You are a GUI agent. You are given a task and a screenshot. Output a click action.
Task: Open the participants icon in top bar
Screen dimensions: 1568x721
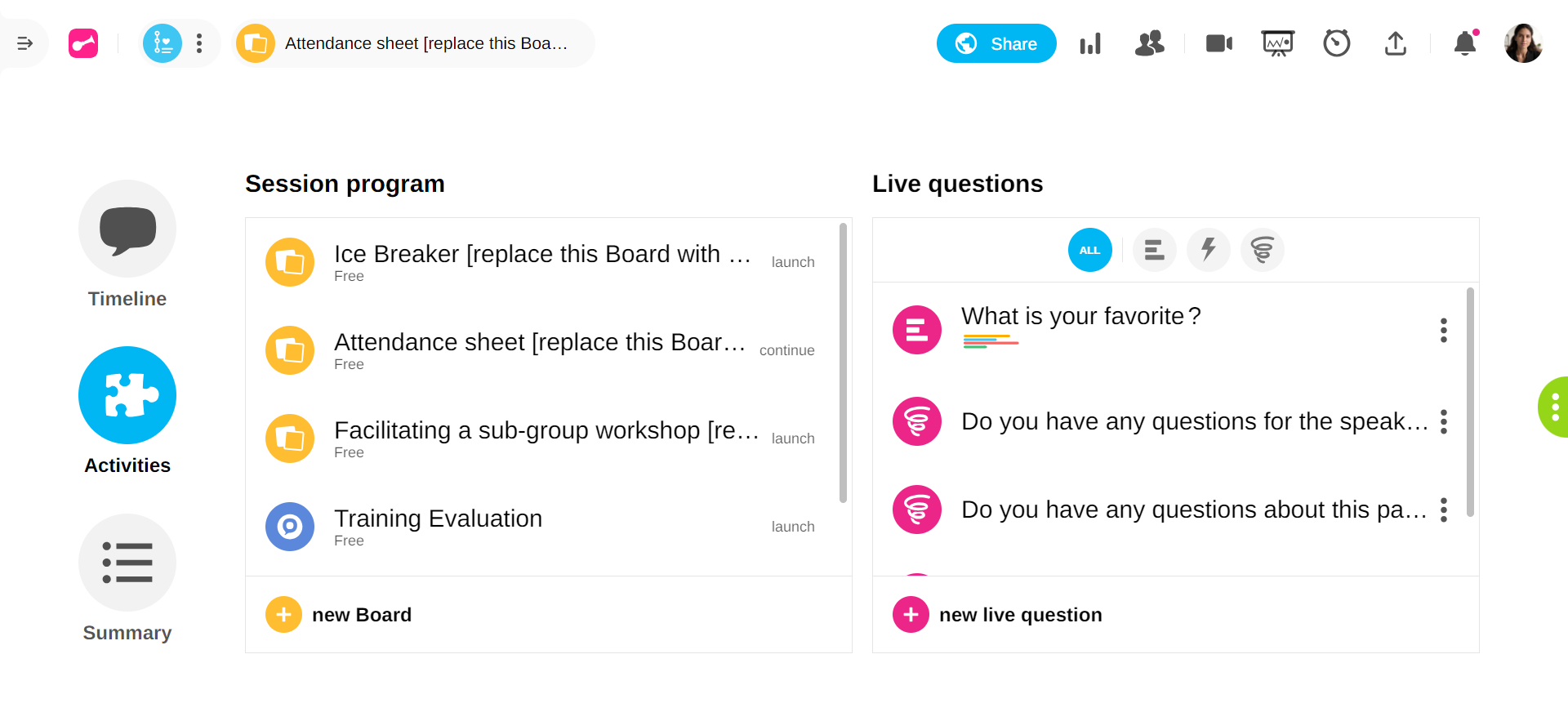click(1149, 43)
